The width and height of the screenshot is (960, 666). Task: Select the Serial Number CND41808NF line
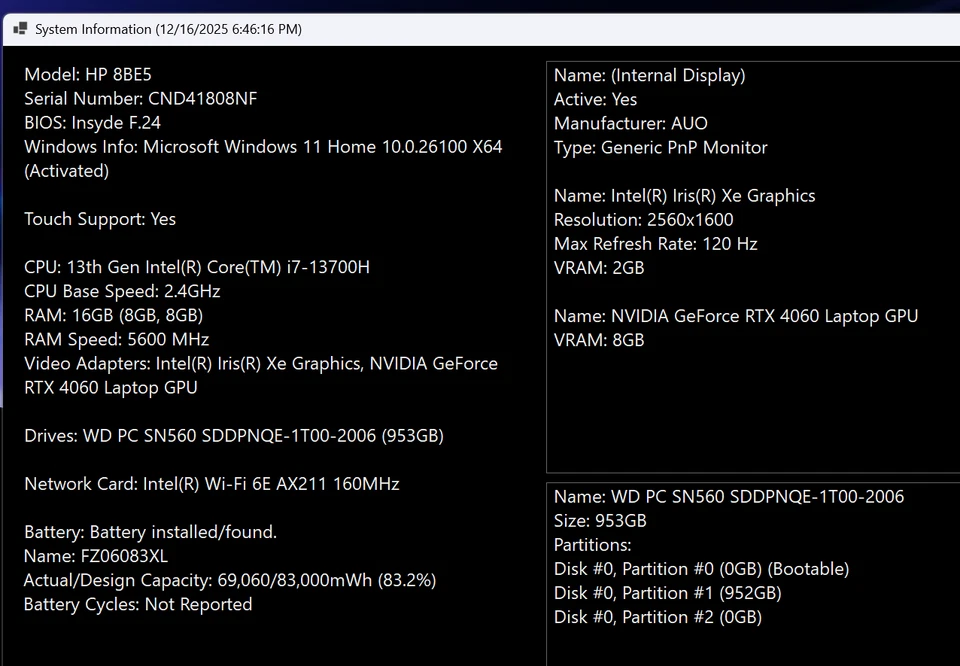(x=141, y=99)
